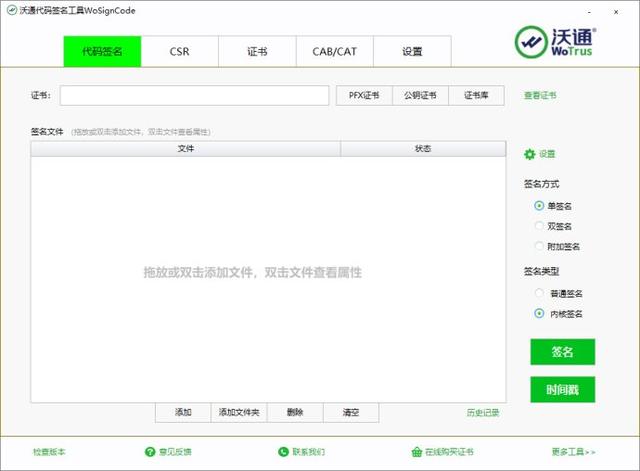Click the 设置 link beside the gear
This screenshot has width=640, height=471.
pyautogui.click(x=547, y=154)
